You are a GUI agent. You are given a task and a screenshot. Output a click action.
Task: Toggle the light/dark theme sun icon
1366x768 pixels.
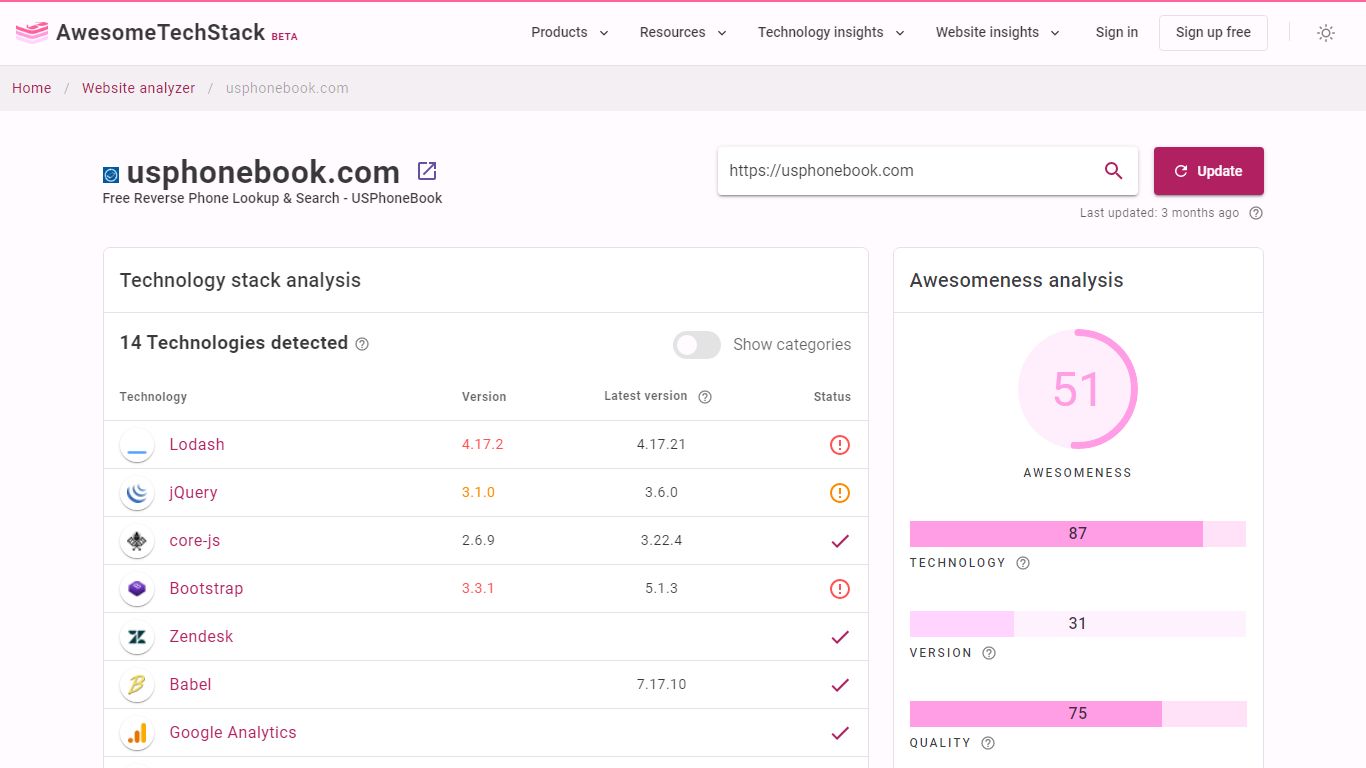(x=1326, y=33)
